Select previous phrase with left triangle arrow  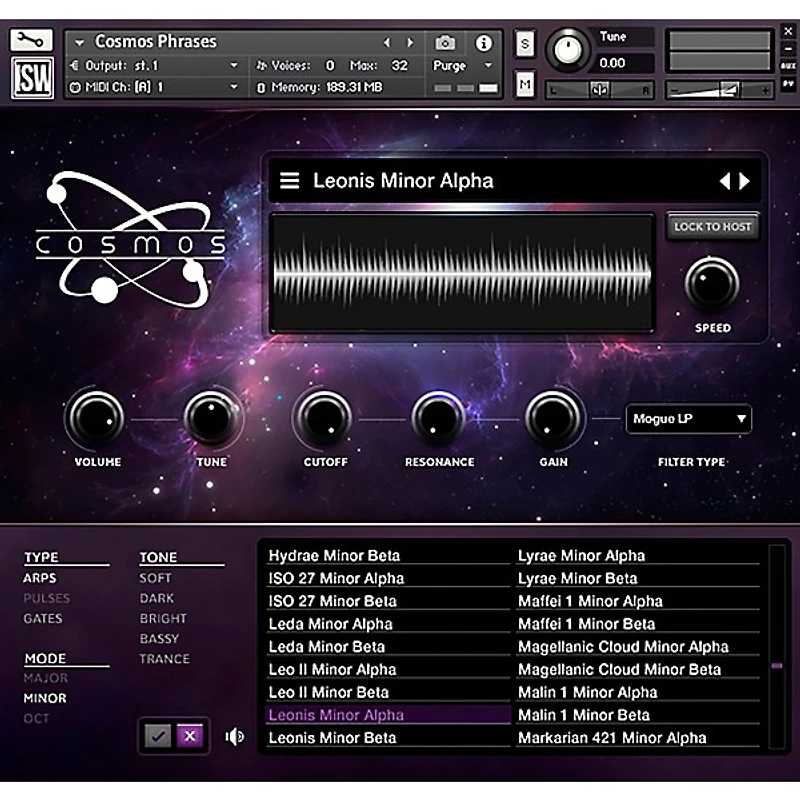click(x=725, y=181)
